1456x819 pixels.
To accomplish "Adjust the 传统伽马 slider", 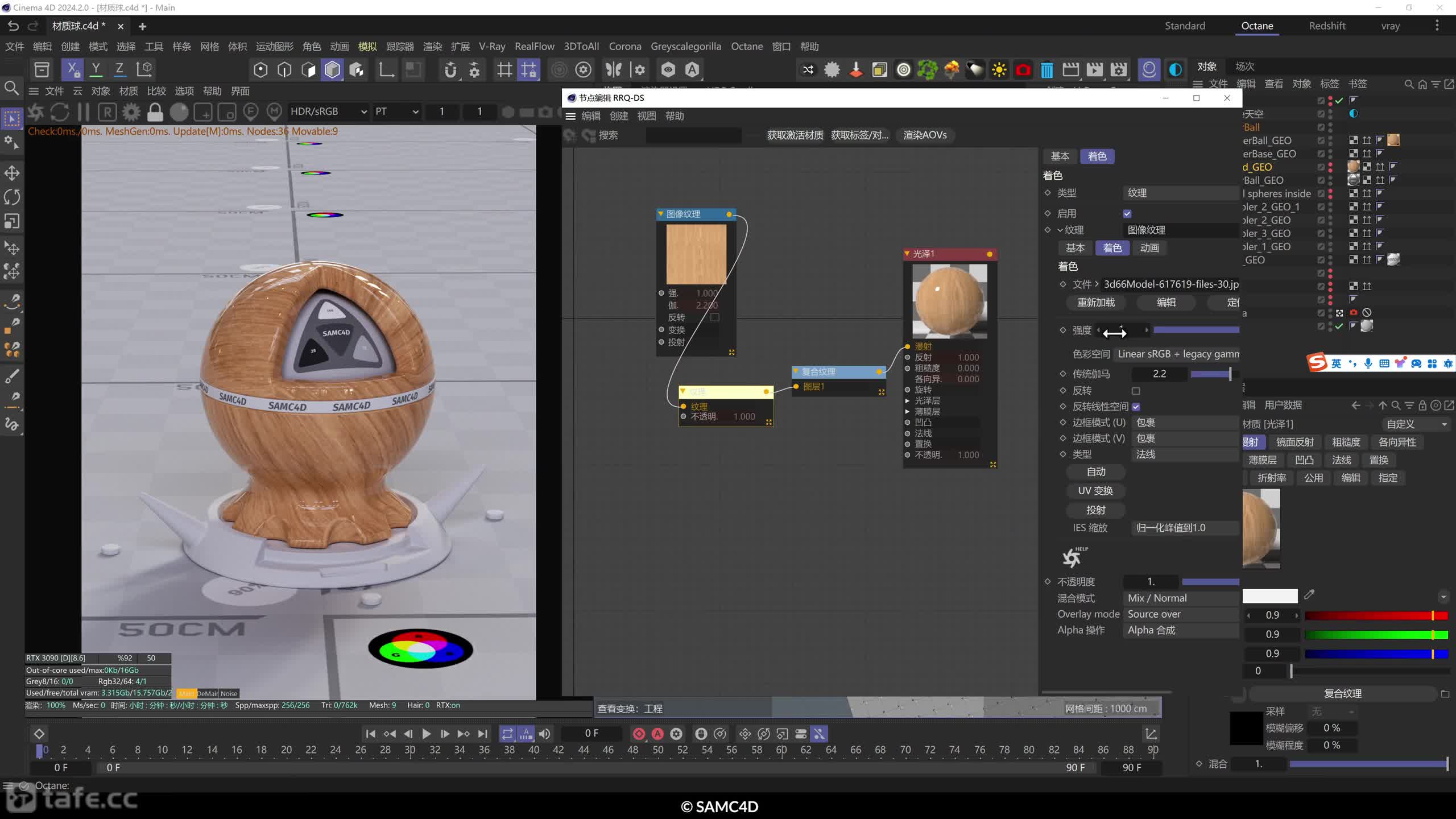I will (x=1214, y=374).
